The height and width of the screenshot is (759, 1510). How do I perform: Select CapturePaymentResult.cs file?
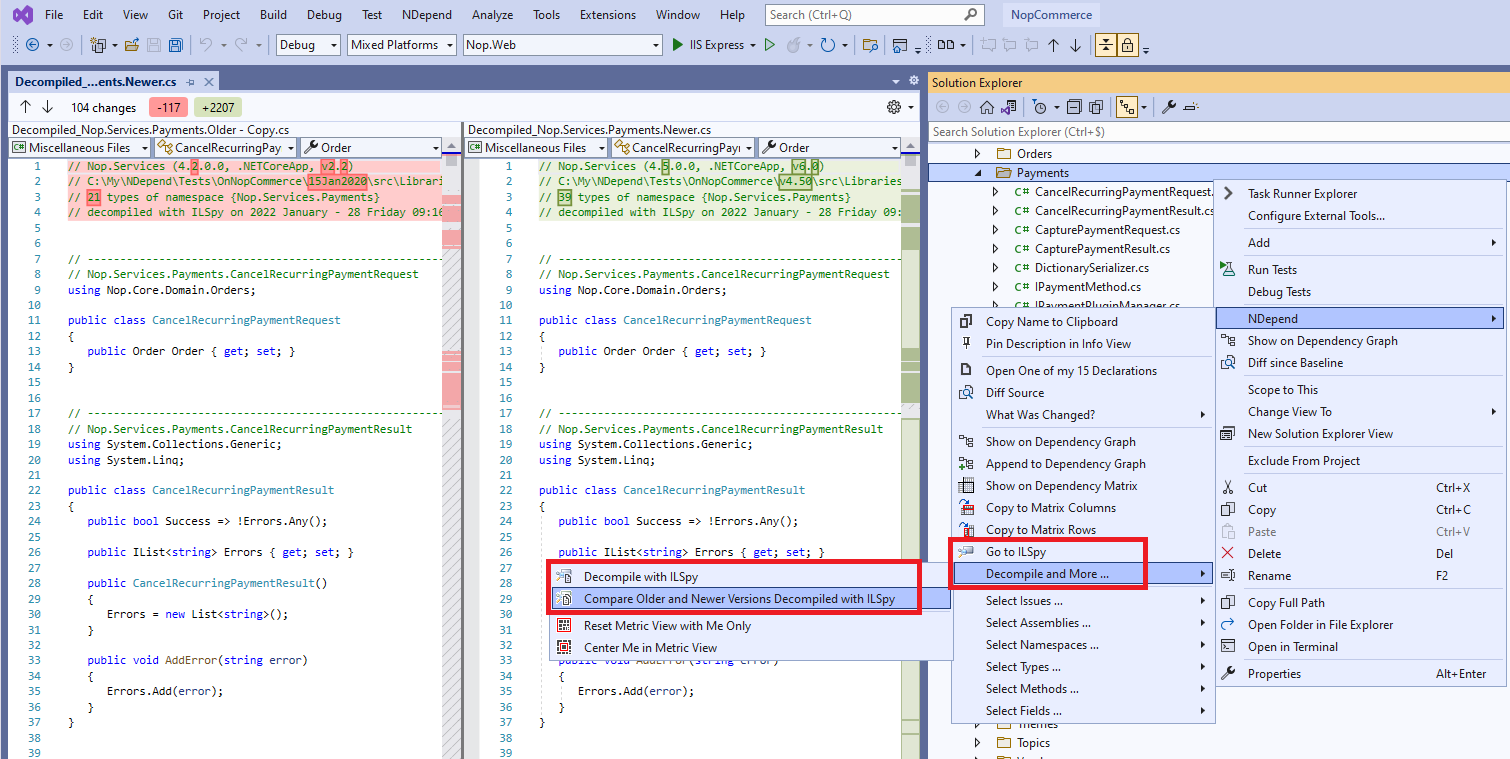1102,249
